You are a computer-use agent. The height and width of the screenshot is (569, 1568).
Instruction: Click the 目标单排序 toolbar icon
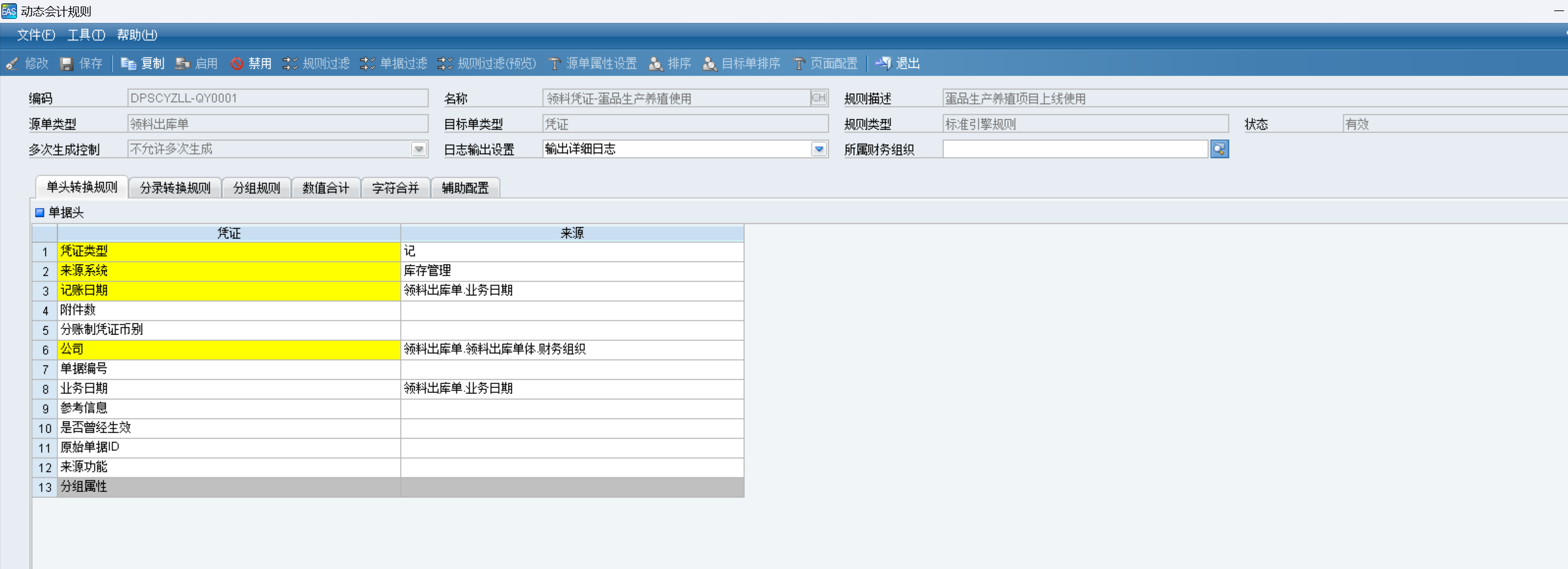pos(709,63)
